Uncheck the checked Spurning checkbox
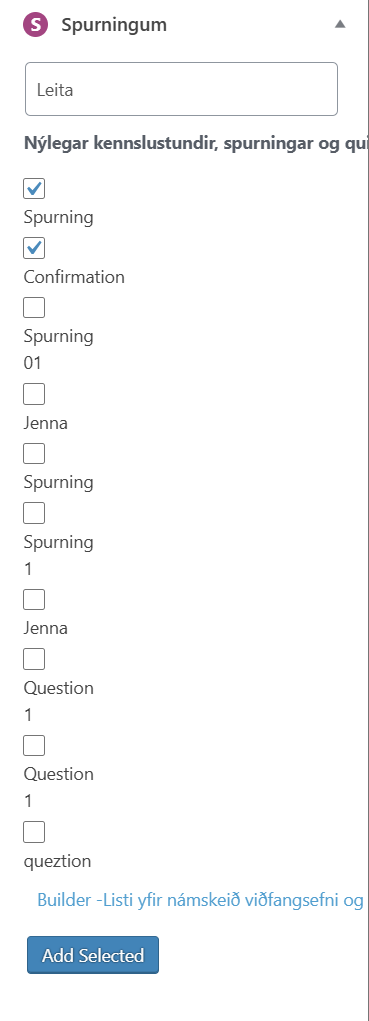This screenshot has height=1021, width=369. pos(34,188)
